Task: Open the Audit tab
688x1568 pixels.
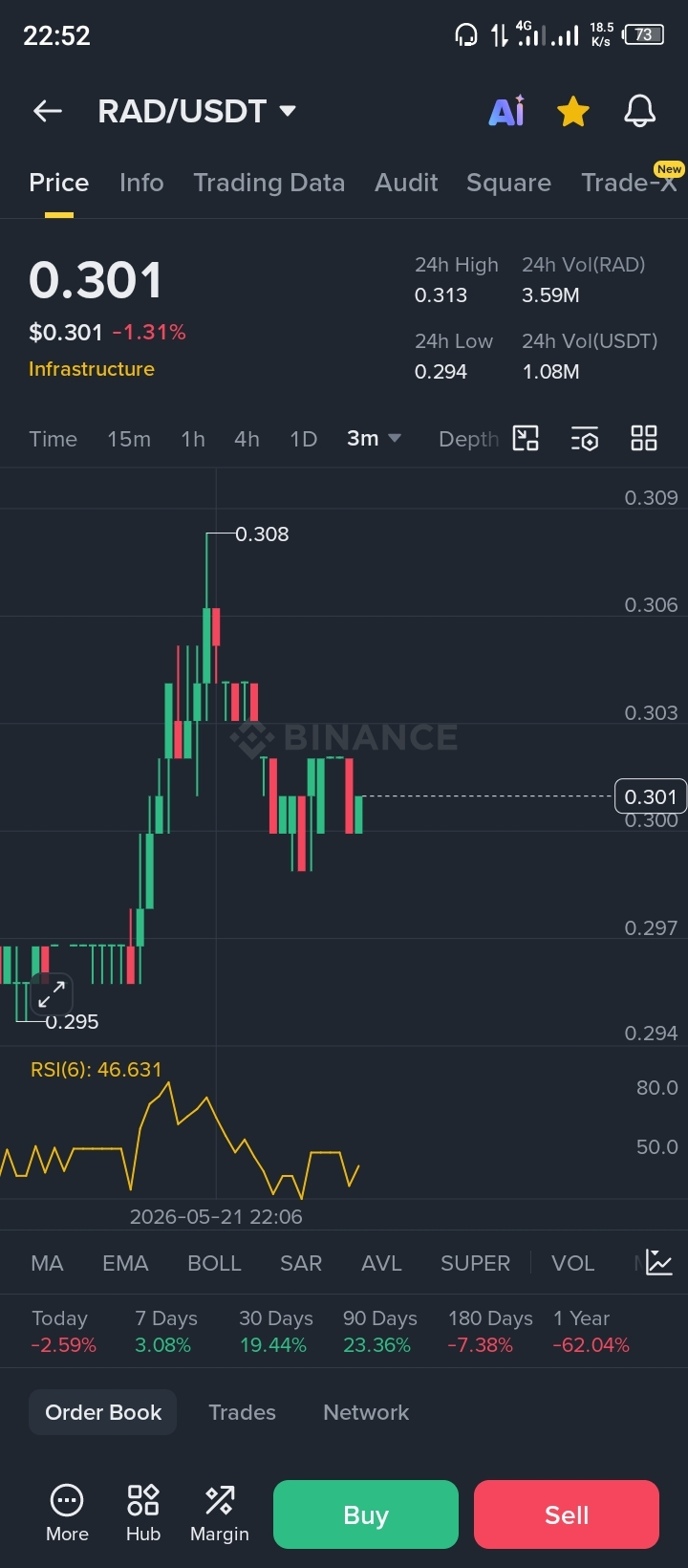Action: [406, 183]
